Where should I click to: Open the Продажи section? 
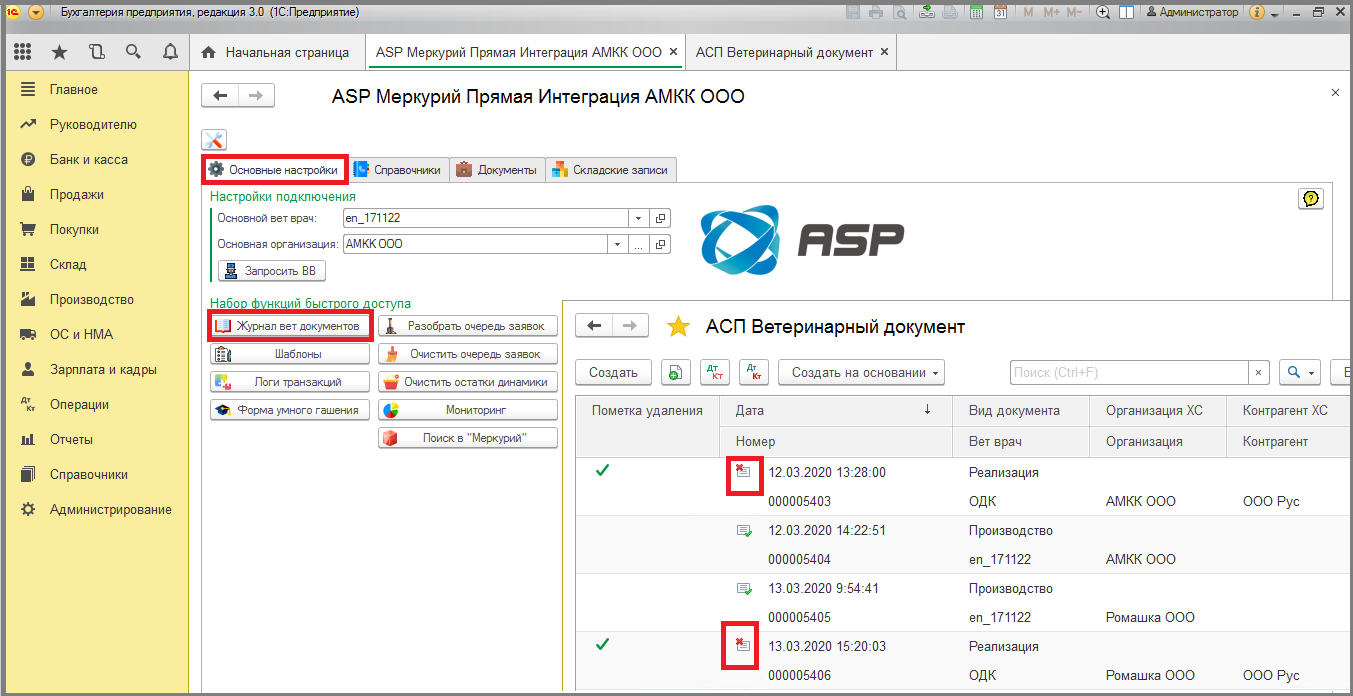pos(77,194)
